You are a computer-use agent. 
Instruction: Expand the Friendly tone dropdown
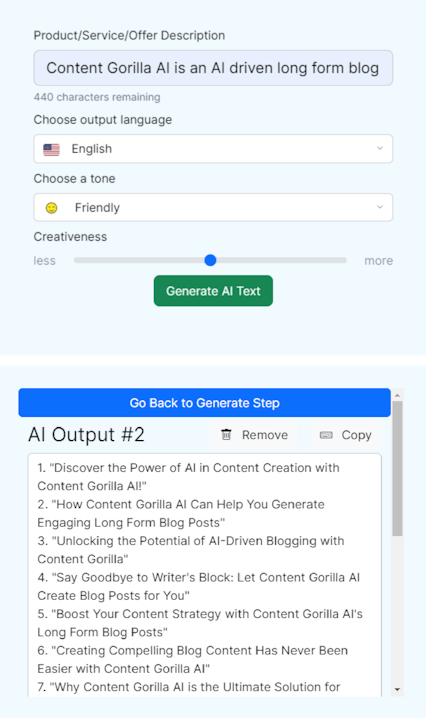[213, 207]
